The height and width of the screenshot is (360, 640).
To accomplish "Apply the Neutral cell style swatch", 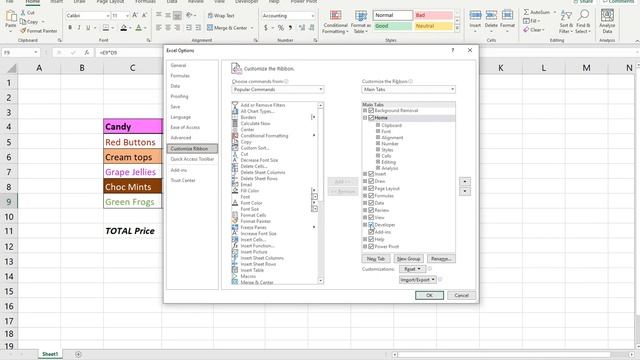I will coord(433,26).
